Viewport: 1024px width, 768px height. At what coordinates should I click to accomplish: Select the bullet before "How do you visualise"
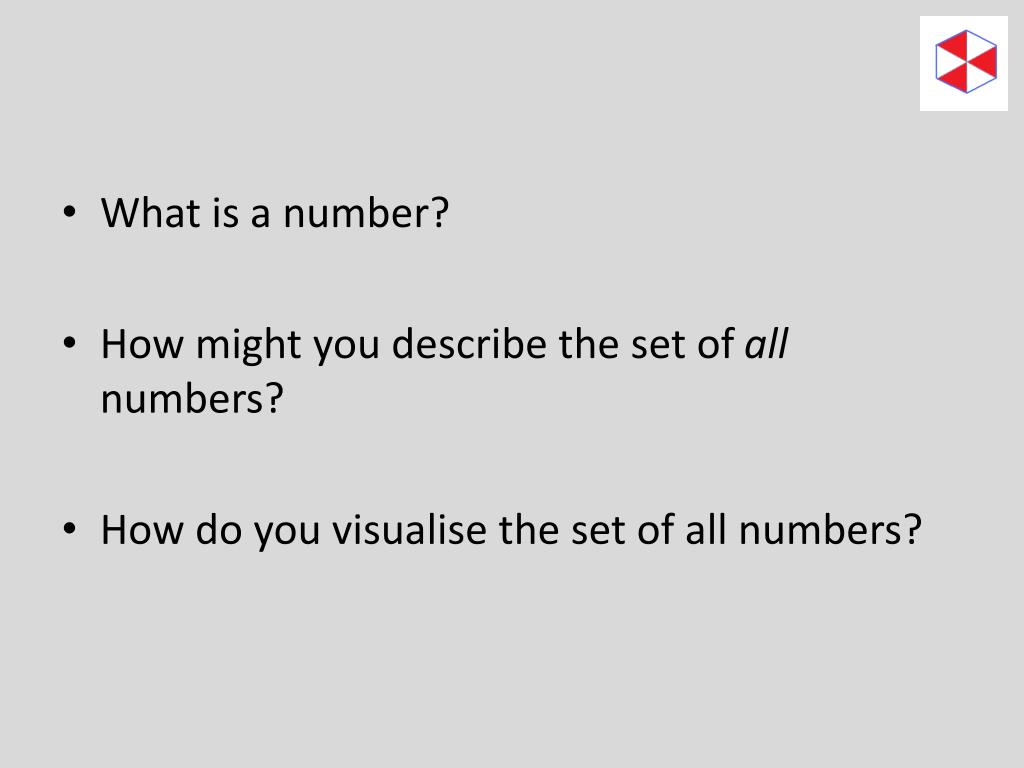(69, 529)
